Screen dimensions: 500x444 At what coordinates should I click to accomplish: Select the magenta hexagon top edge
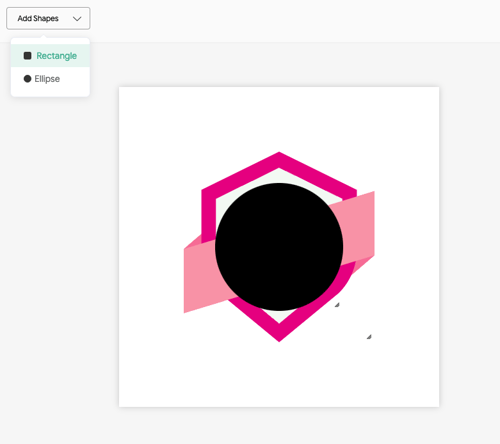[x=279, y=160]
